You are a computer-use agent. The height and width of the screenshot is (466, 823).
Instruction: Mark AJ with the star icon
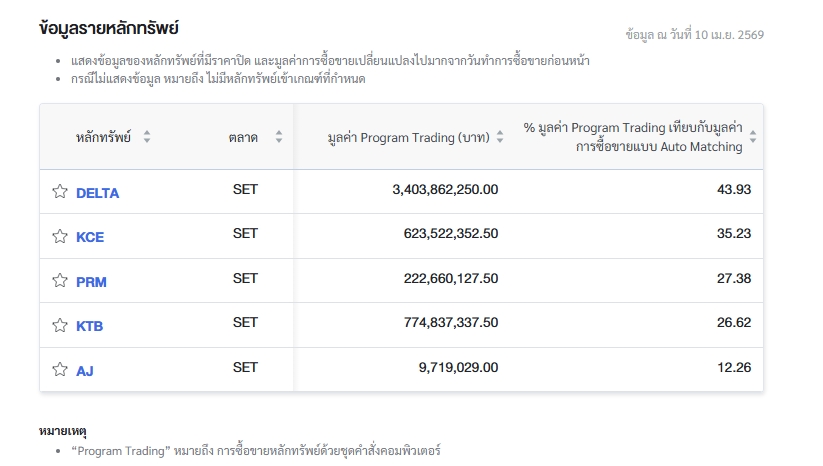point(60,370)
